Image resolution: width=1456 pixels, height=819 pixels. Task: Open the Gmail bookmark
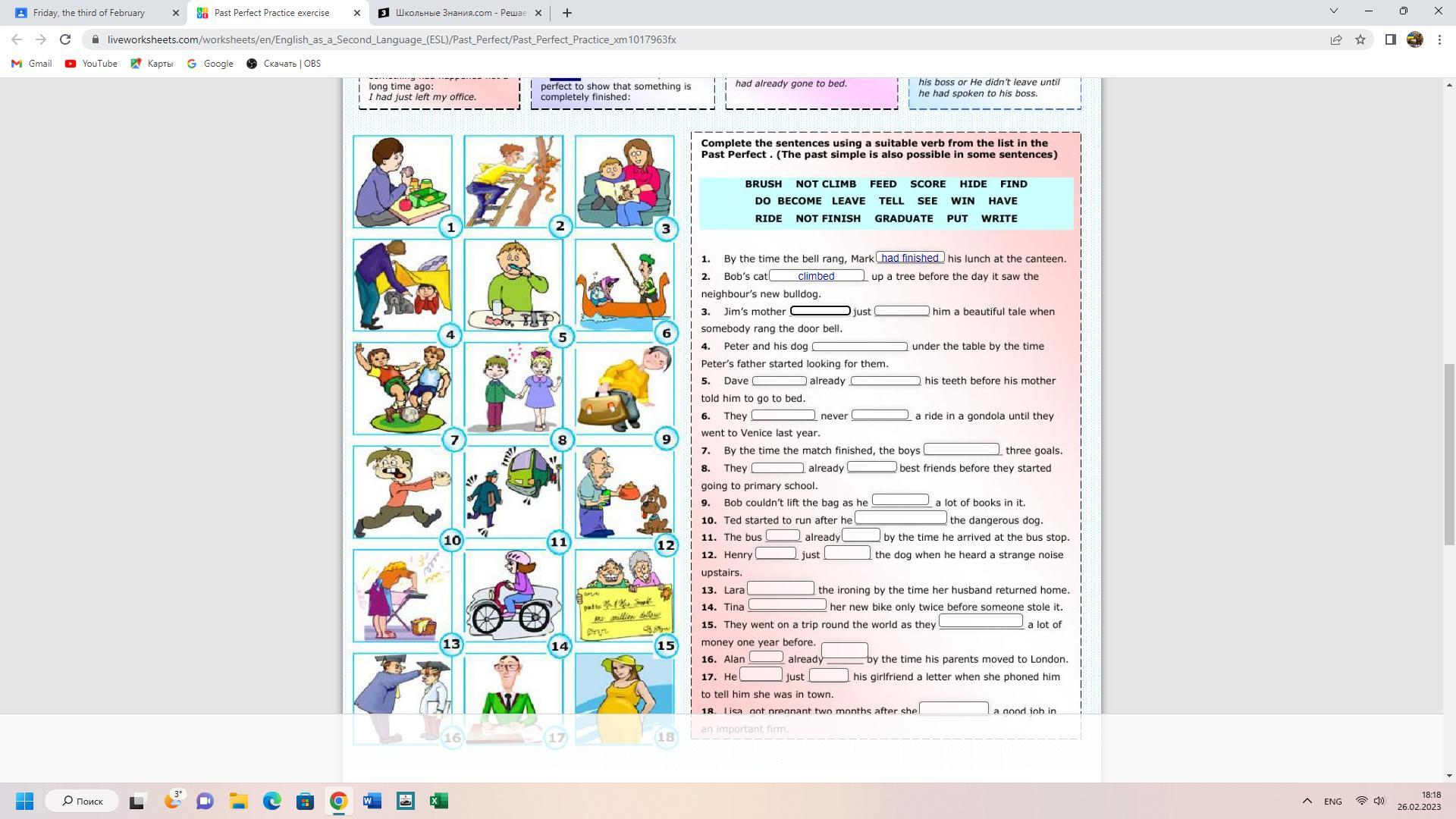pyautogui.click(x=32, y=64)
